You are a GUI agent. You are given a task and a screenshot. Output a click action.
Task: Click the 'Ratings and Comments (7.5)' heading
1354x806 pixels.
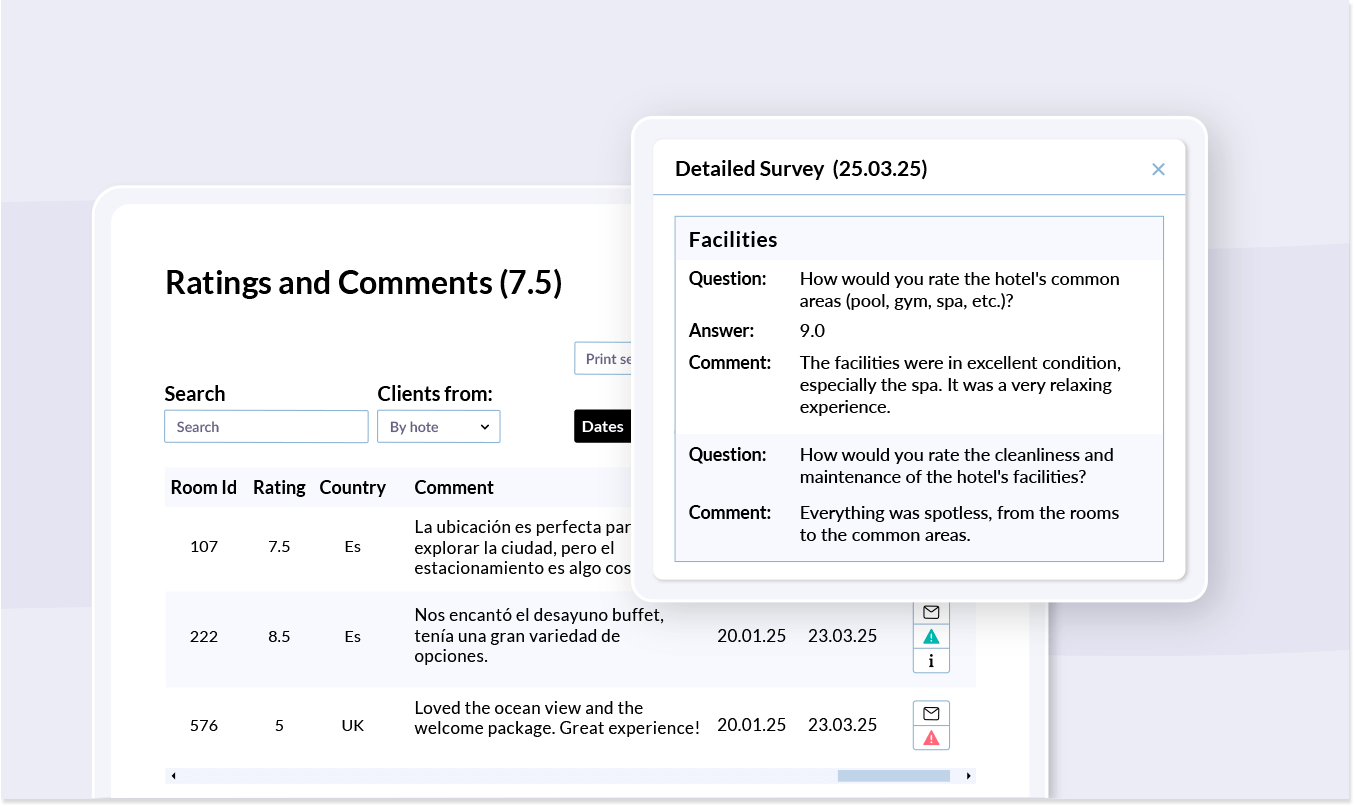click(x=364, y=283)
